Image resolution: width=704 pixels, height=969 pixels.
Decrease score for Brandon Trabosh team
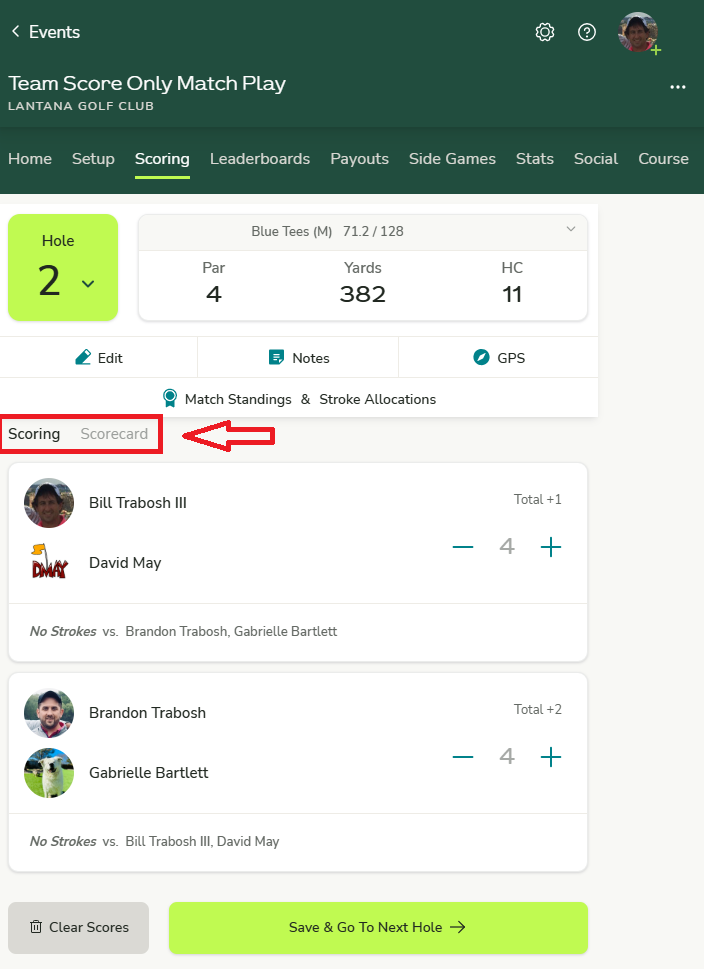463,757
